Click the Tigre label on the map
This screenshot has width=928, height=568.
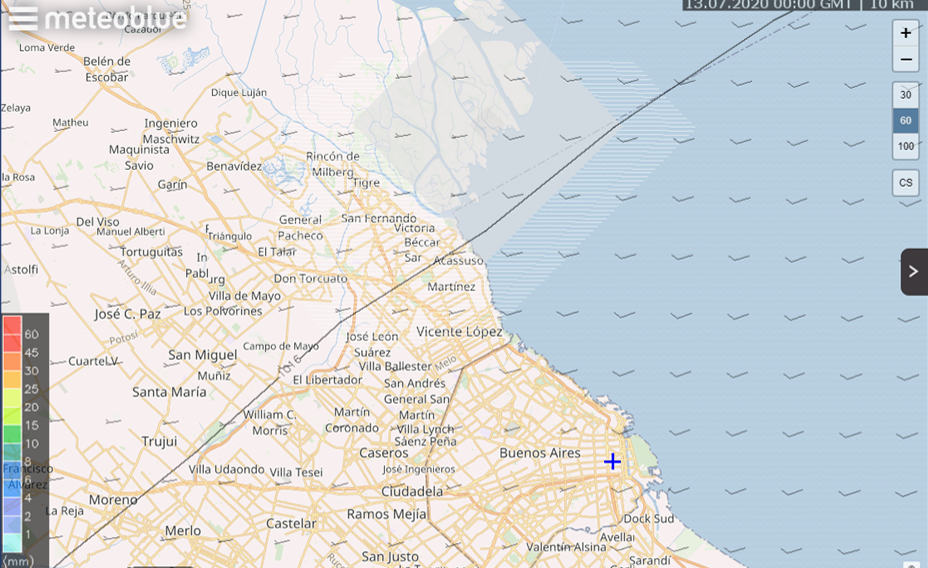[x=367, y=183]
